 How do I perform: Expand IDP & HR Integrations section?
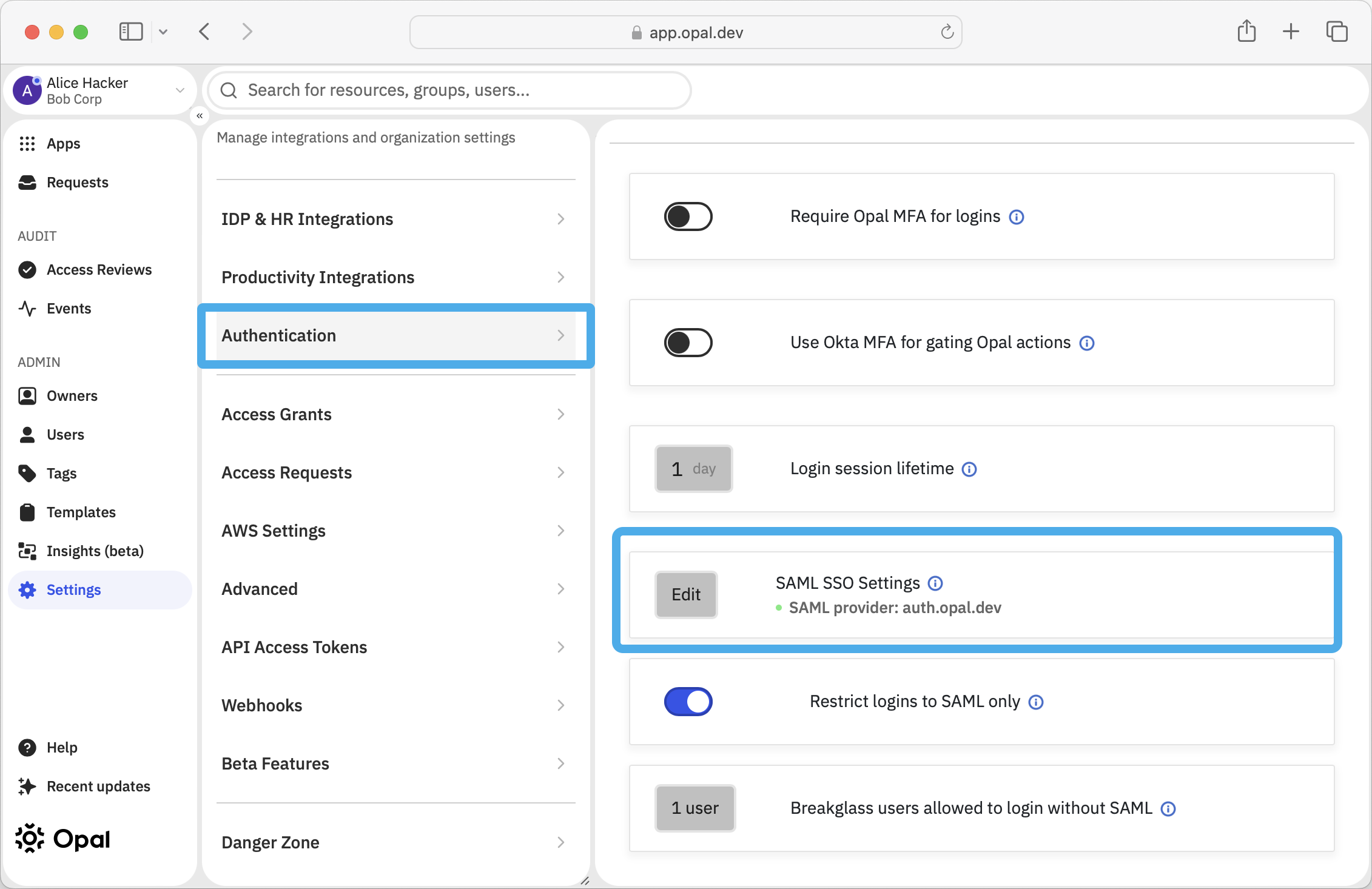pos(395,219)
